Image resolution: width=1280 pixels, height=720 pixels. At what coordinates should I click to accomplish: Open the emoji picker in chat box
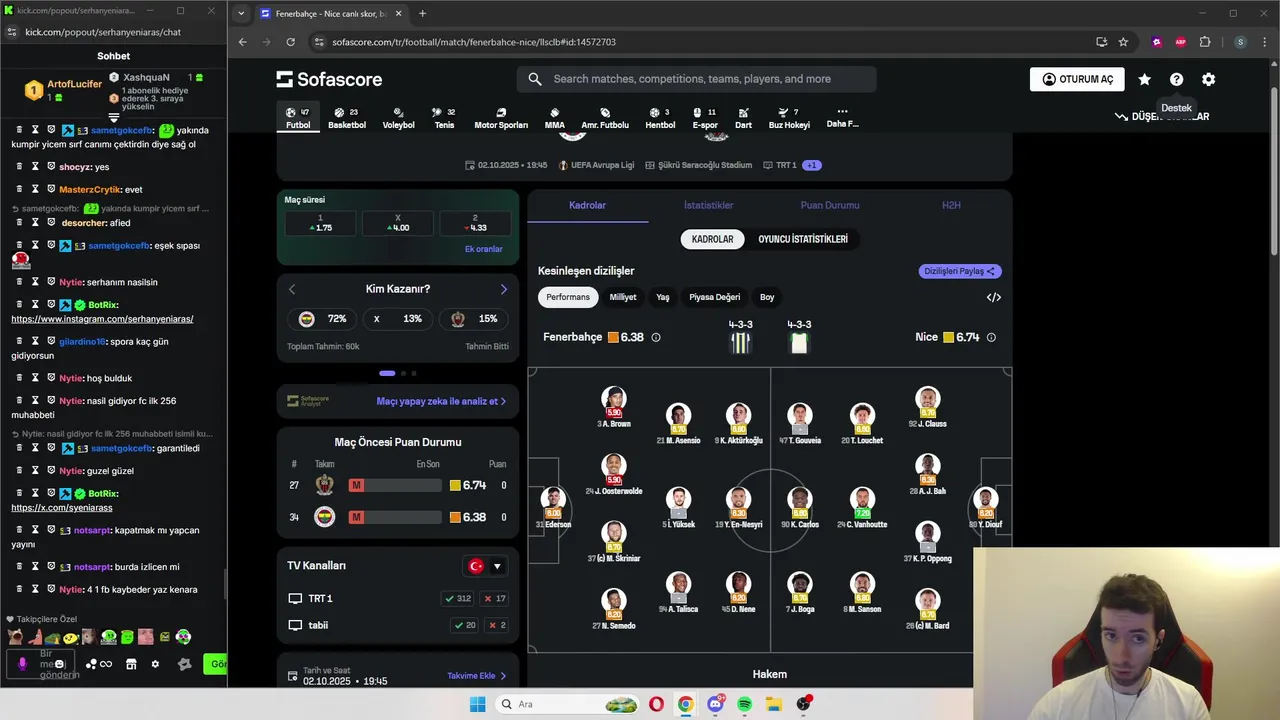60,664
